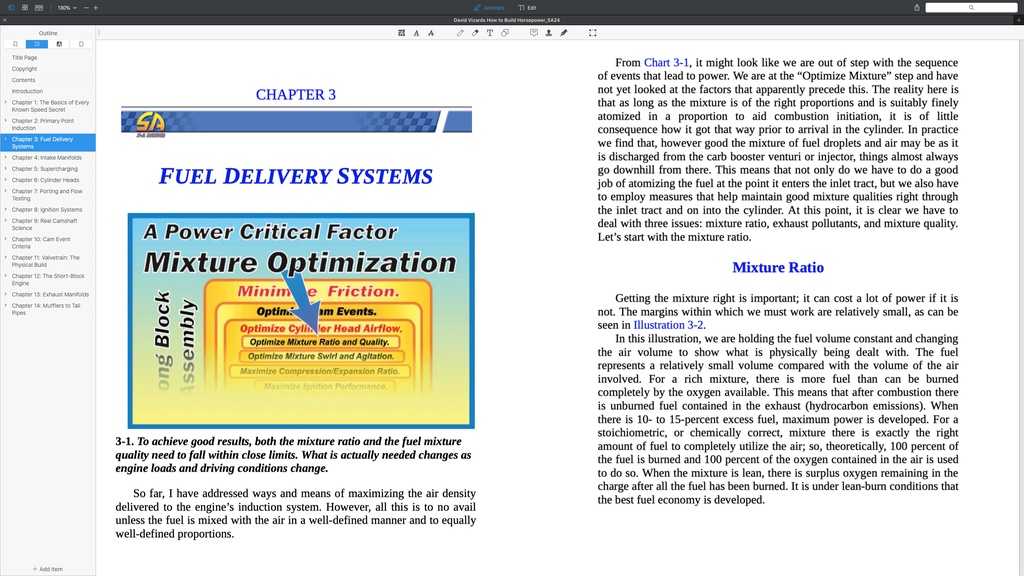The image size is (1024, 576).
Task: Follow the Chart 3-1 link
Action: (666, 63)
